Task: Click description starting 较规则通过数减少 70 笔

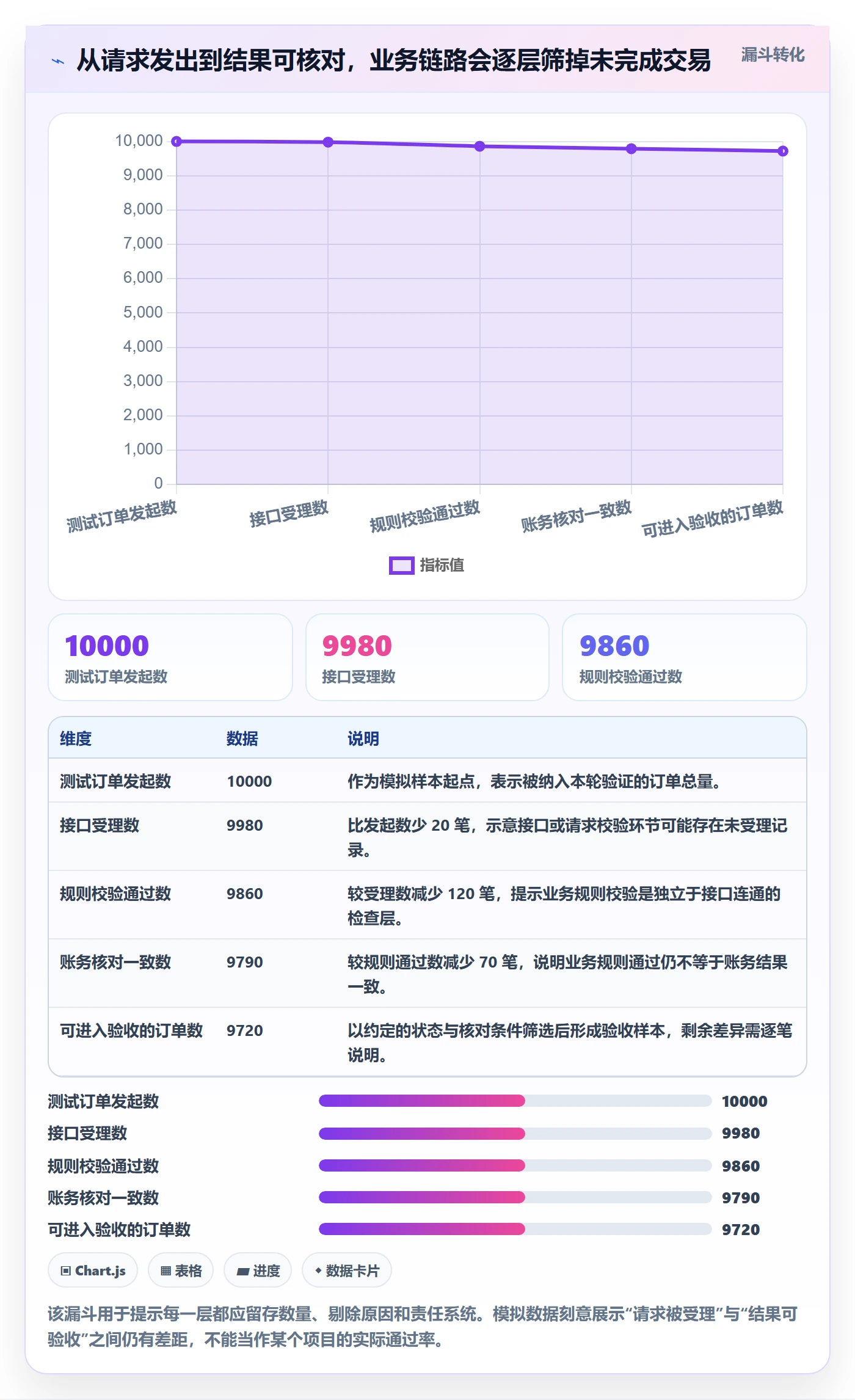Action: click(x=567, y=974)
